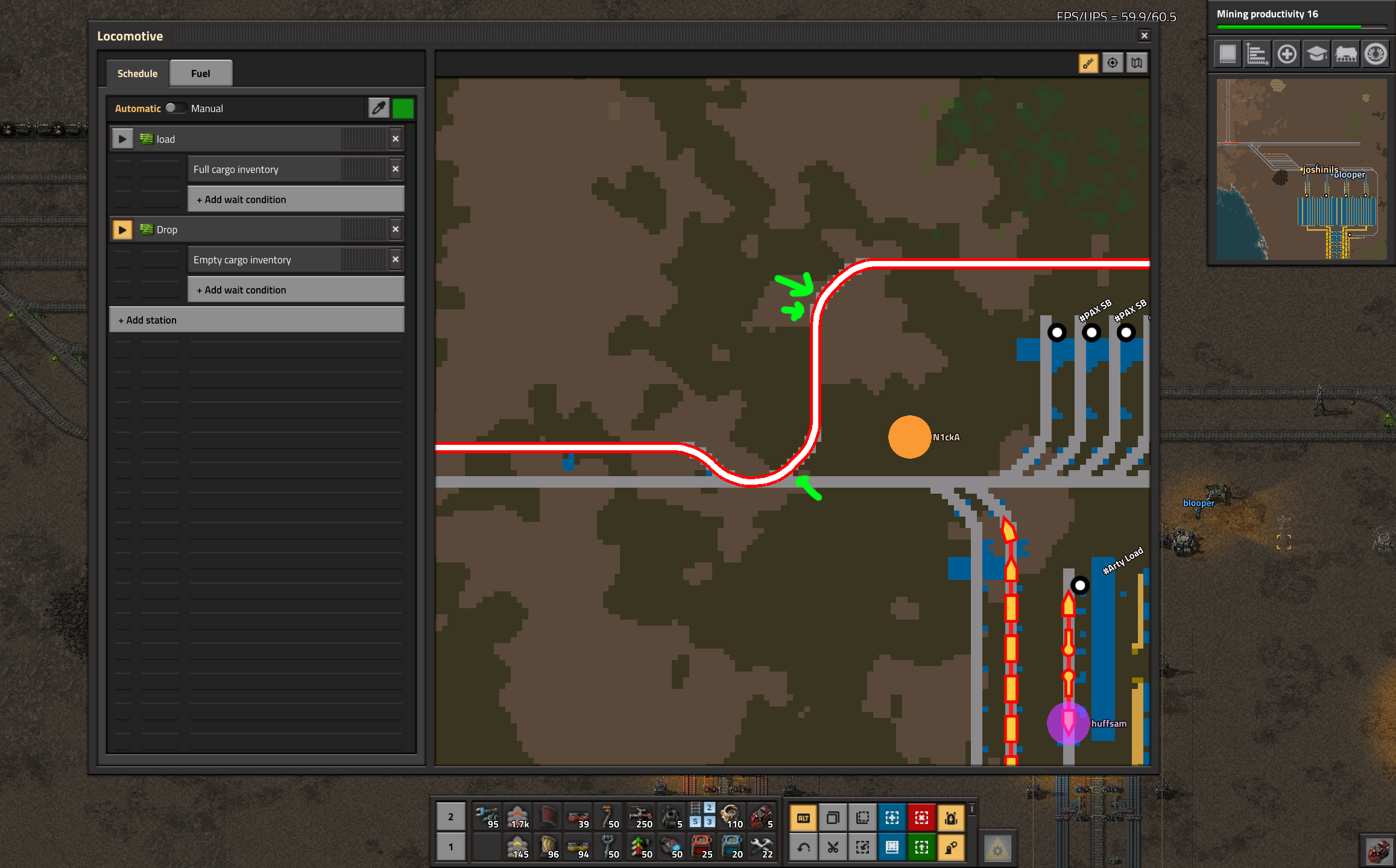Viewport: 1396px width, 868px height.
Task: Open the trains overview locomotive icon
Action: click(x=1346, y=54)
